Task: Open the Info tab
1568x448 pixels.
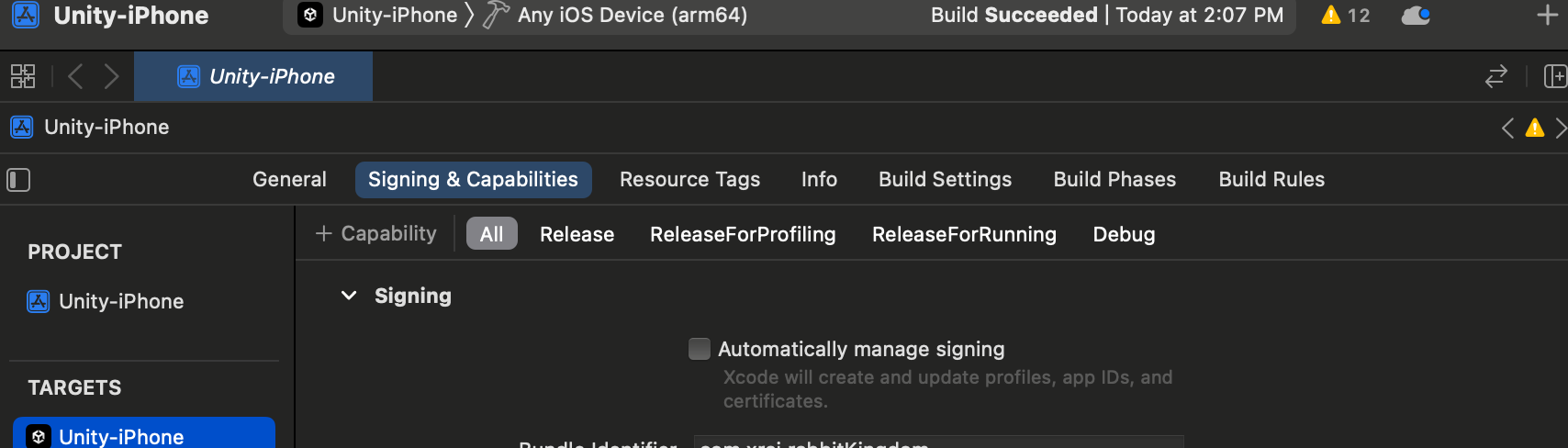Action: click(819, 179)
